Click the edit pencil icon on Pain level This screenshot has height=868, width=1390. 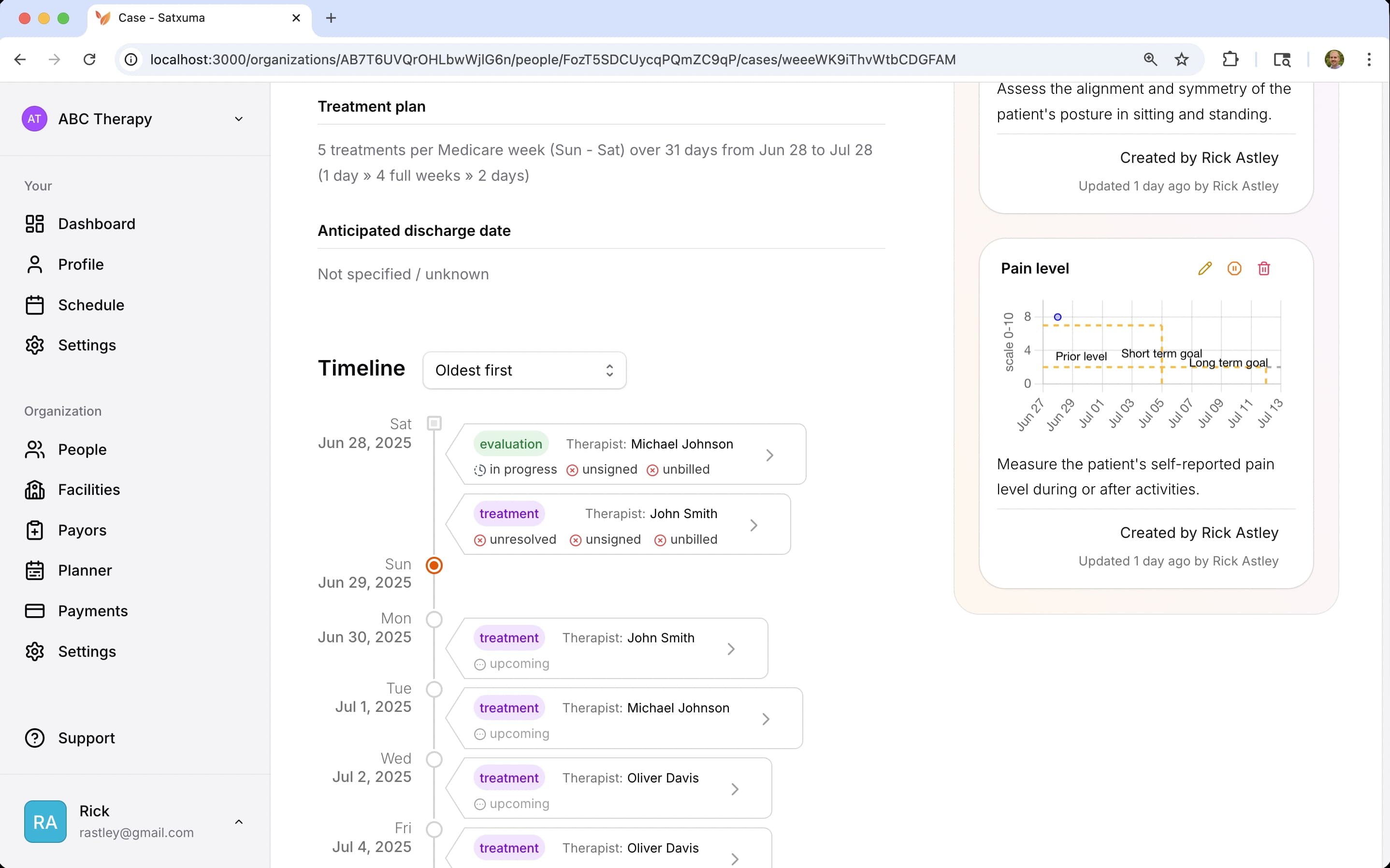(1204, 269)
